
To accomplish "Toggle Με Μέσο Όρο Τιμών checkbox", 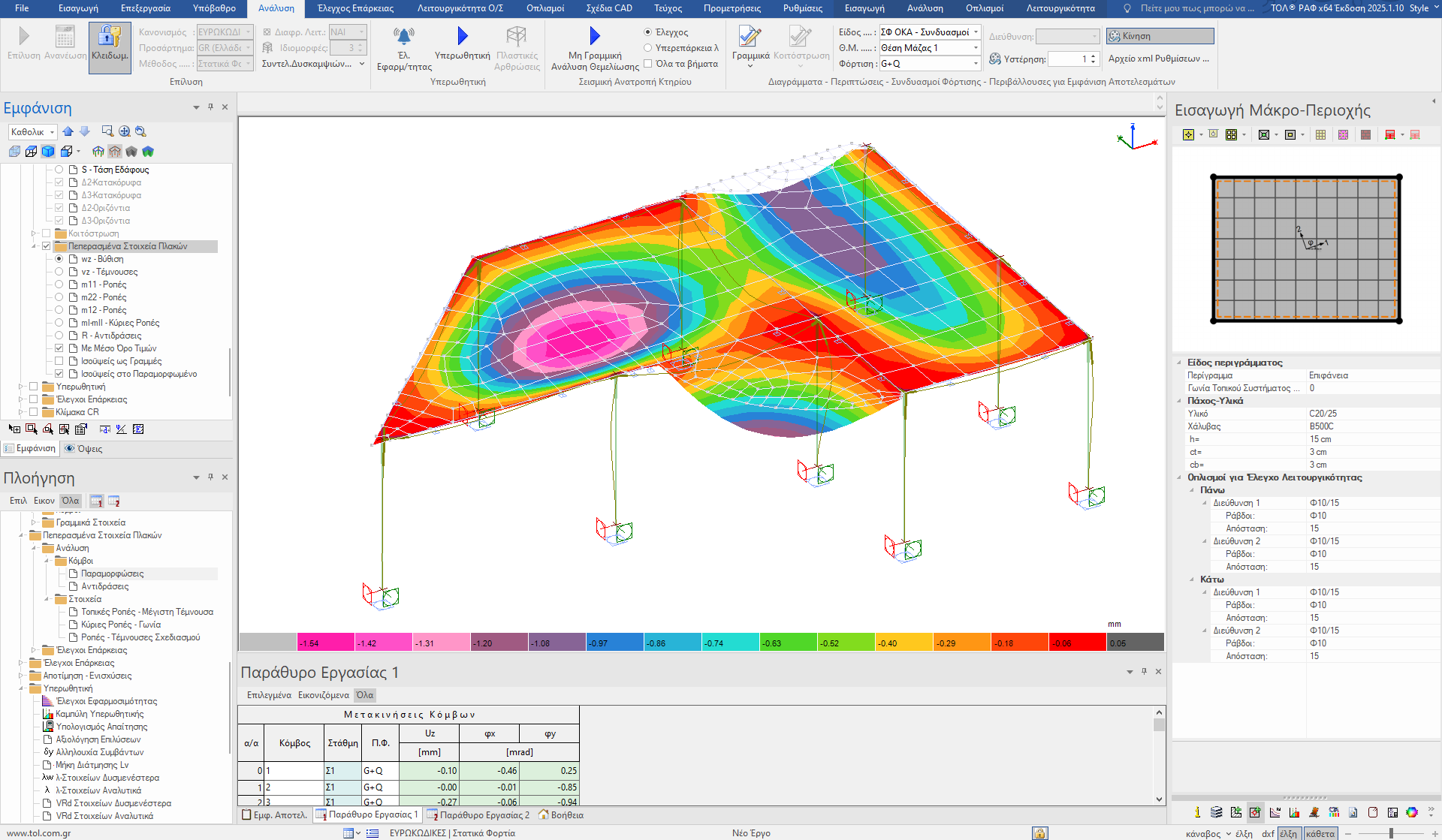I will point(59,348).
